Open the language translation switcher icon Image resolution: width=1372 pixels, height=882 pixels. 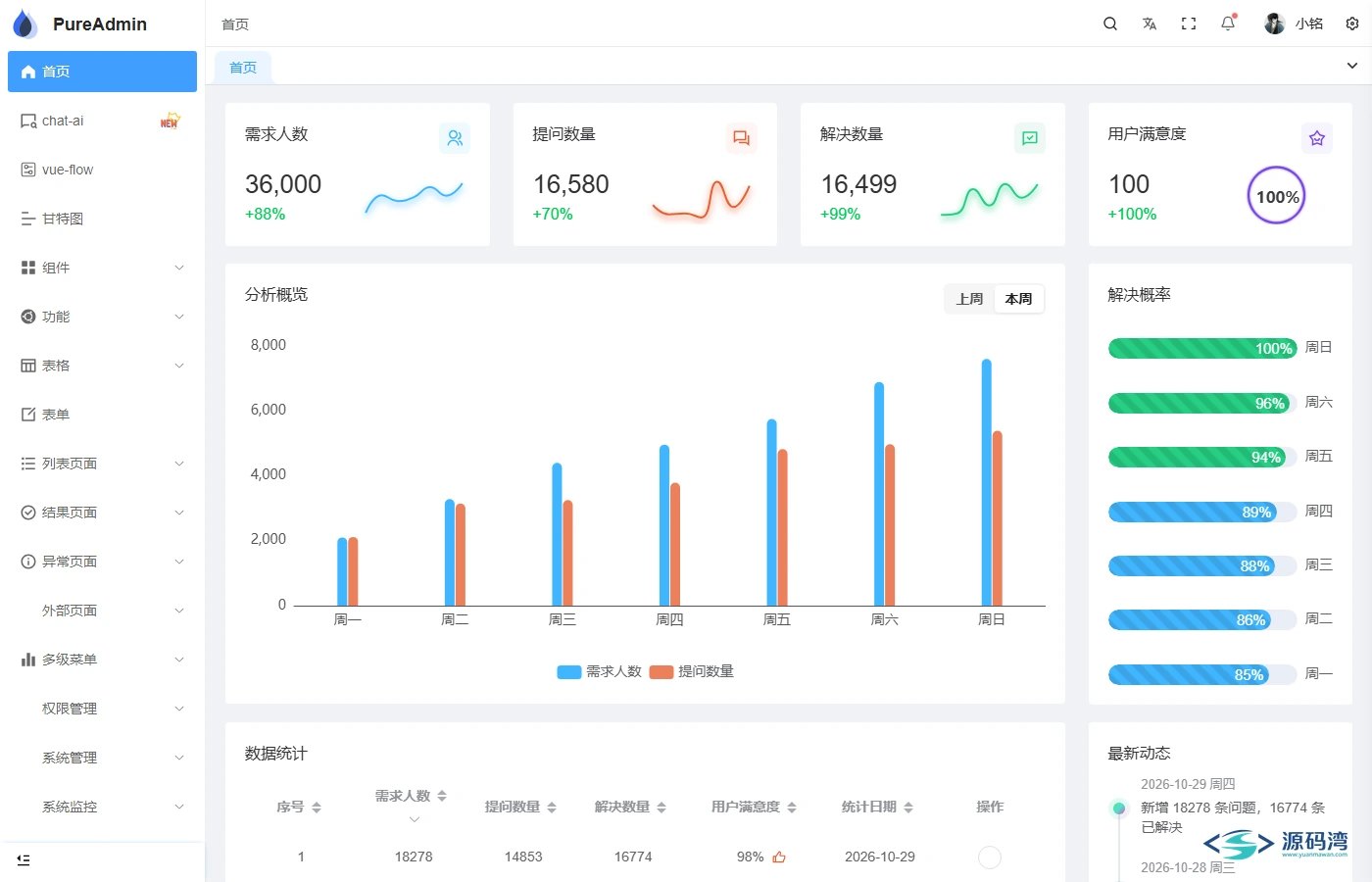[1150, 24]
